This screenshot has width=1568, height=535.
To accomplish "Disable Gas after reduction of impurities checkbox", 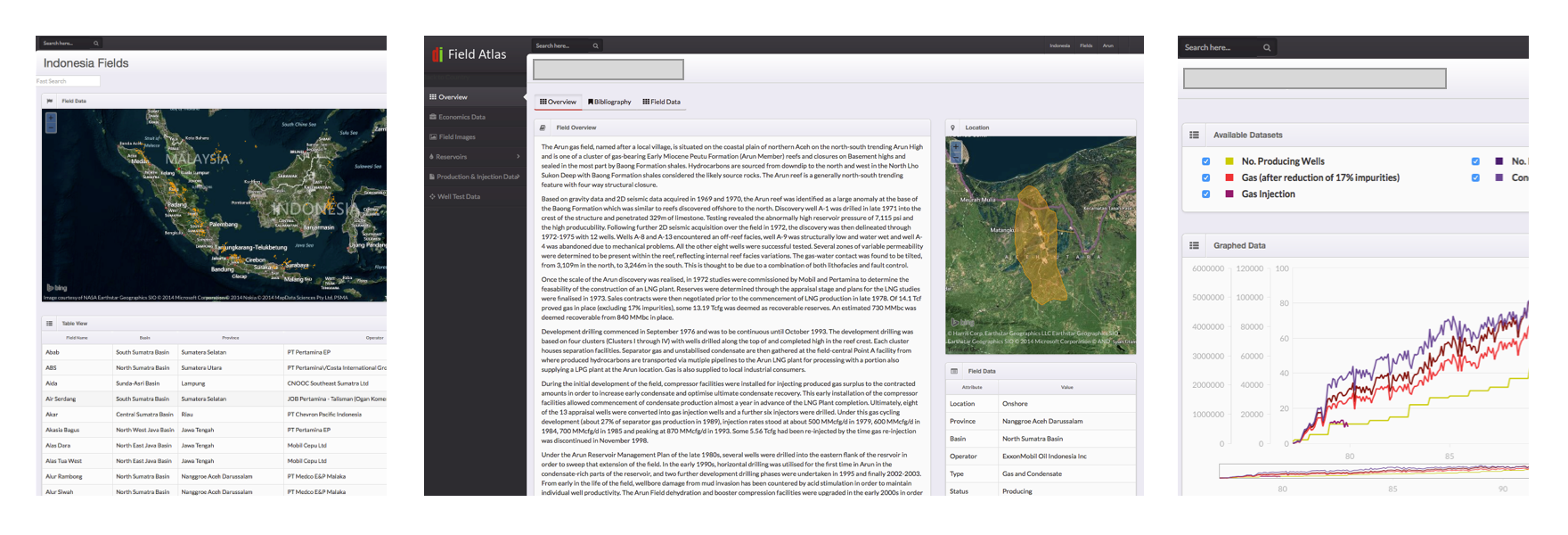I will (x=1205, y=177).
